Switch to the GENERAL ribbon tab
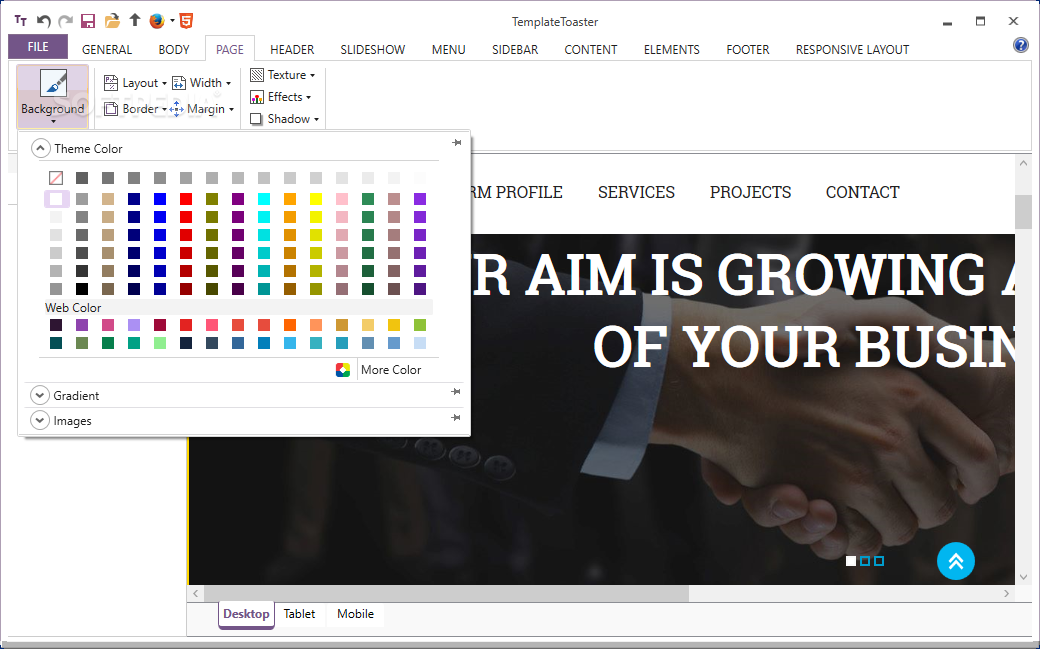 107,50
